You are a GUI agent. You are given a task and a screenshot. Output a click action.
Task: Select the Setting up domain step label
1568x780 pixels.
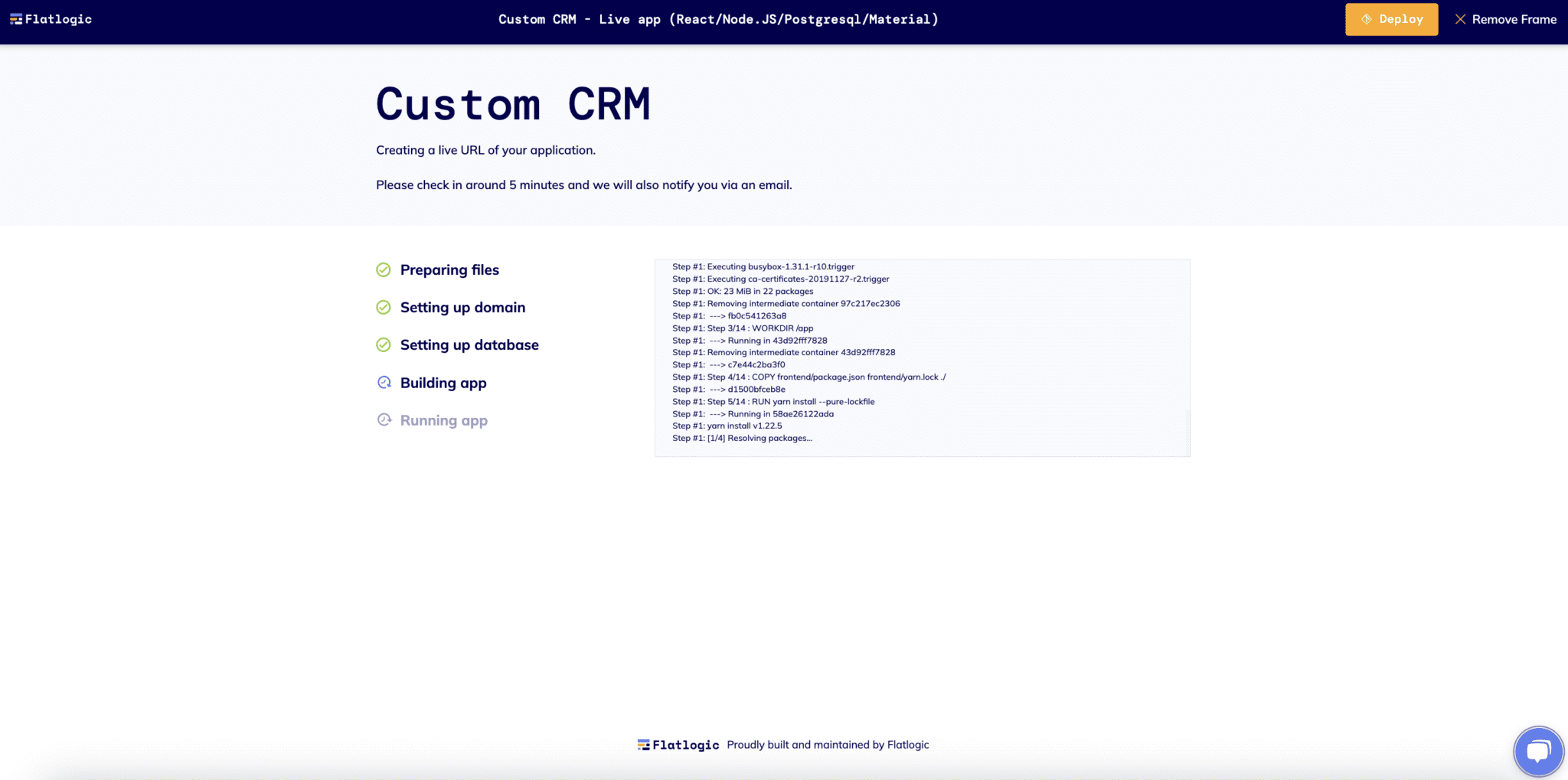click(462, 308)
